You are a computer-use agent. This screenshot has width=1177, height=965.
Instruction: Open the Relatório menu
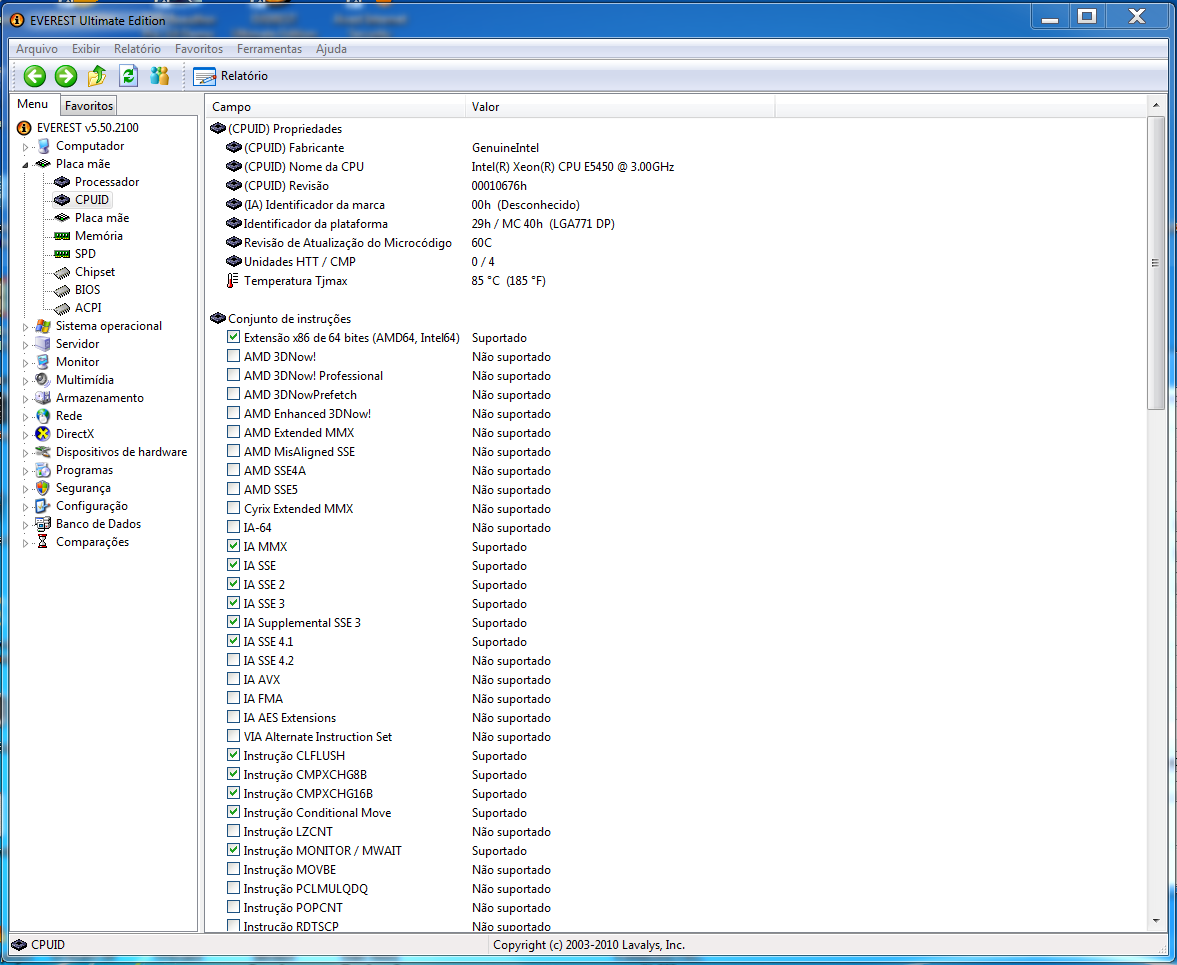point(137,49)
